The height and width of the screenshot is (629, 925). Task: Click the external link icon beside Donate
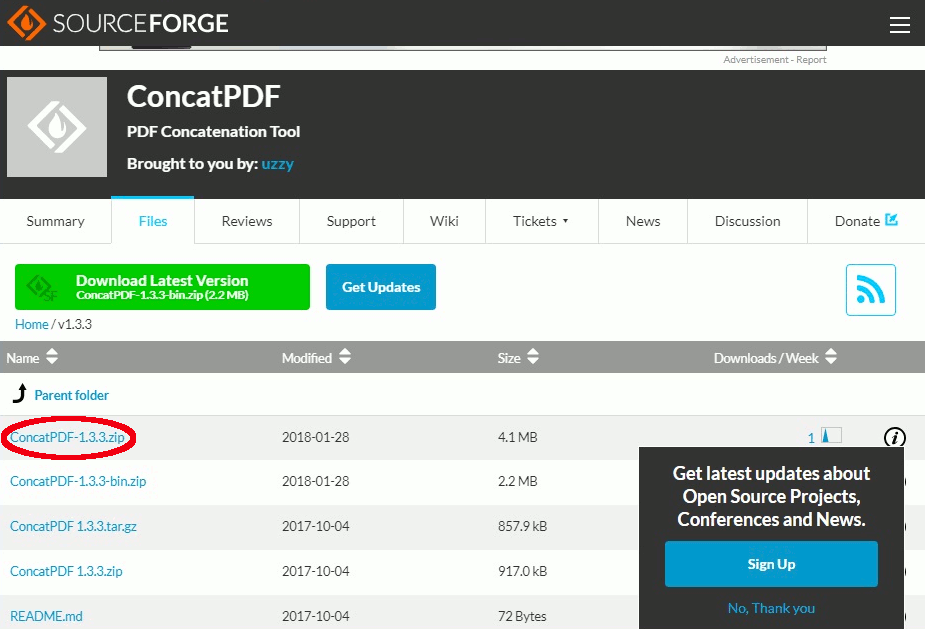pos(891,220)
